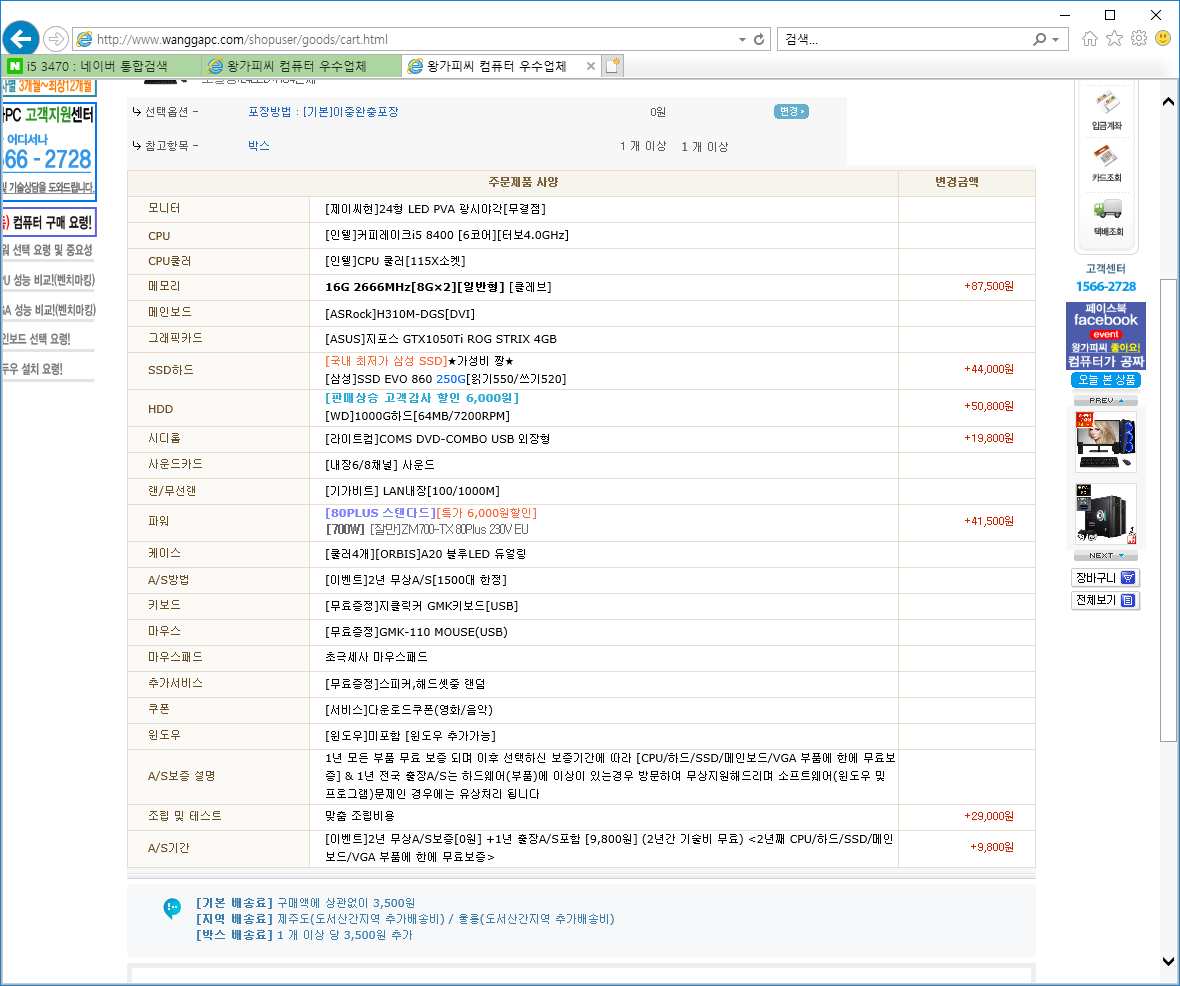Open the 컴퓨터 구매 요령 sidebar banner
The image size is (1180, 986).
pyautogui.click(x=49, y=222)
